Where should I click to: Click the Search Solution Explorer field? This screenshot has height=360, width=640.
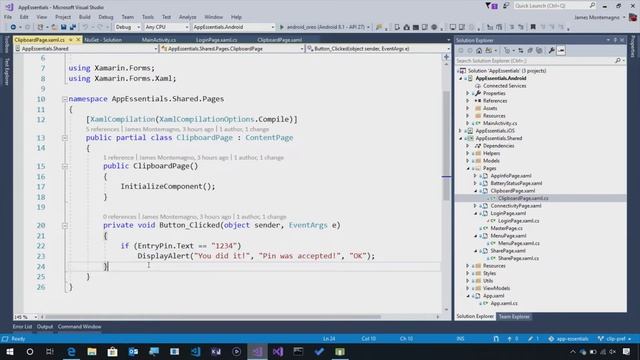click(x=540, y=61)
